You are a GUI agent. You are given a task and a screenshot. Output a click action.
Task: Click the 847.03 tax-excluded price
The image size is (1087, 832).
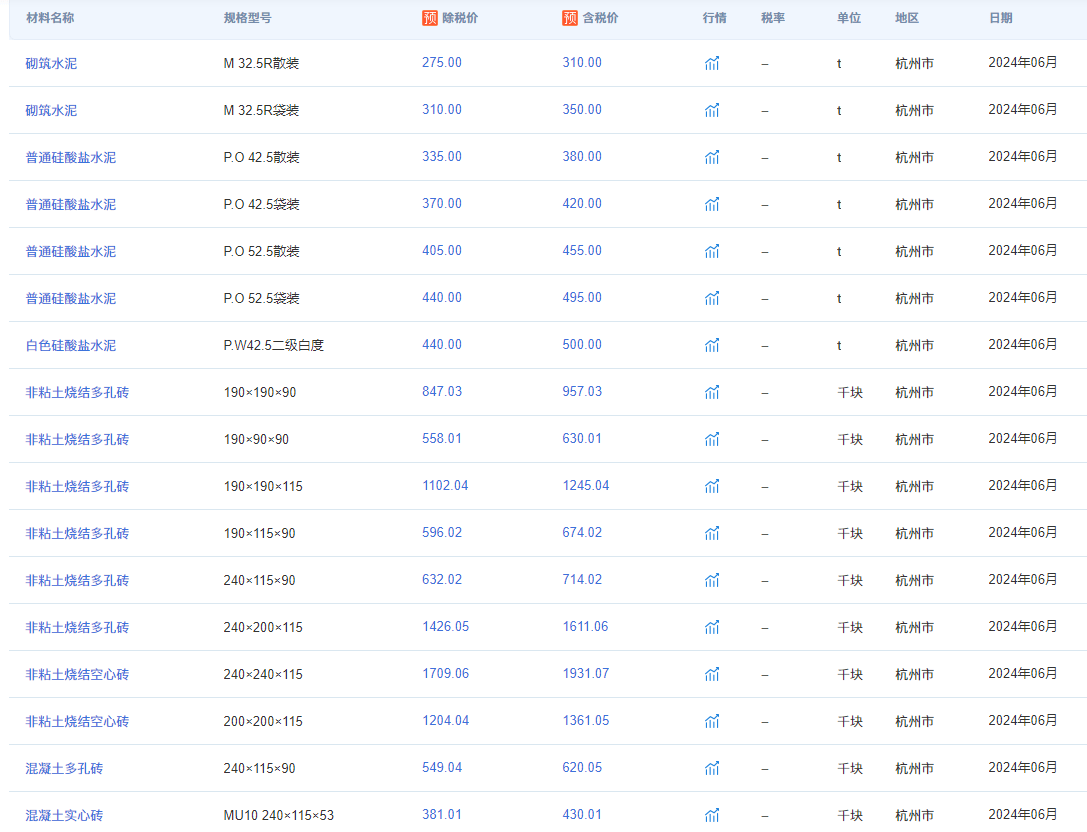(x=442, y=392)
